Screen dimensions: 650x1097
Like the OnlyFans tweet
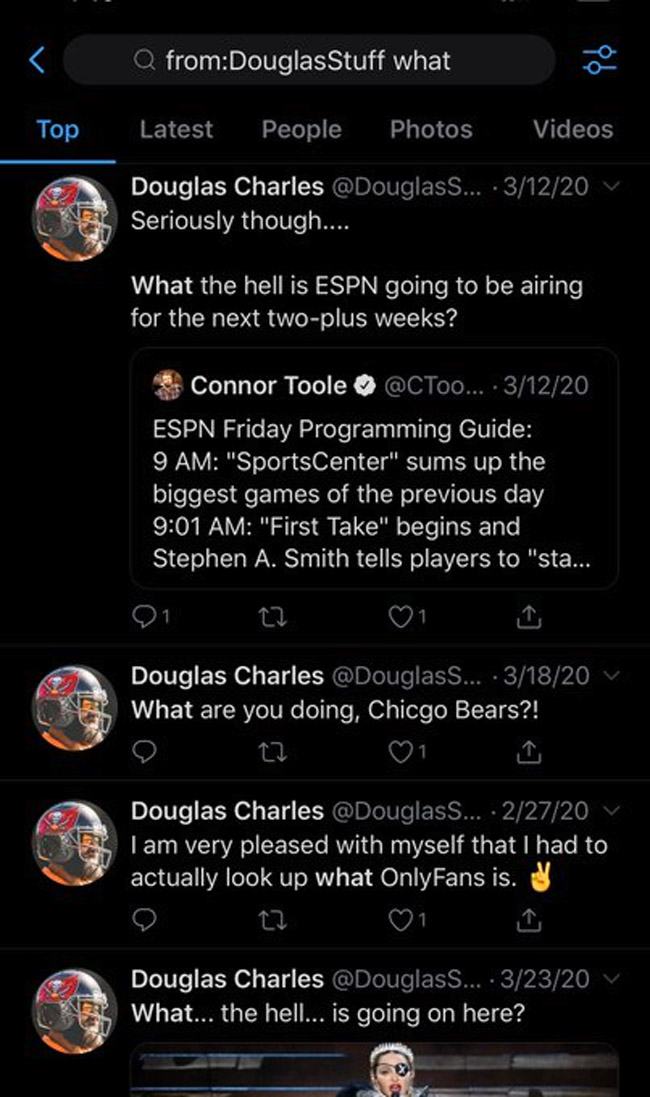[402, 919]
